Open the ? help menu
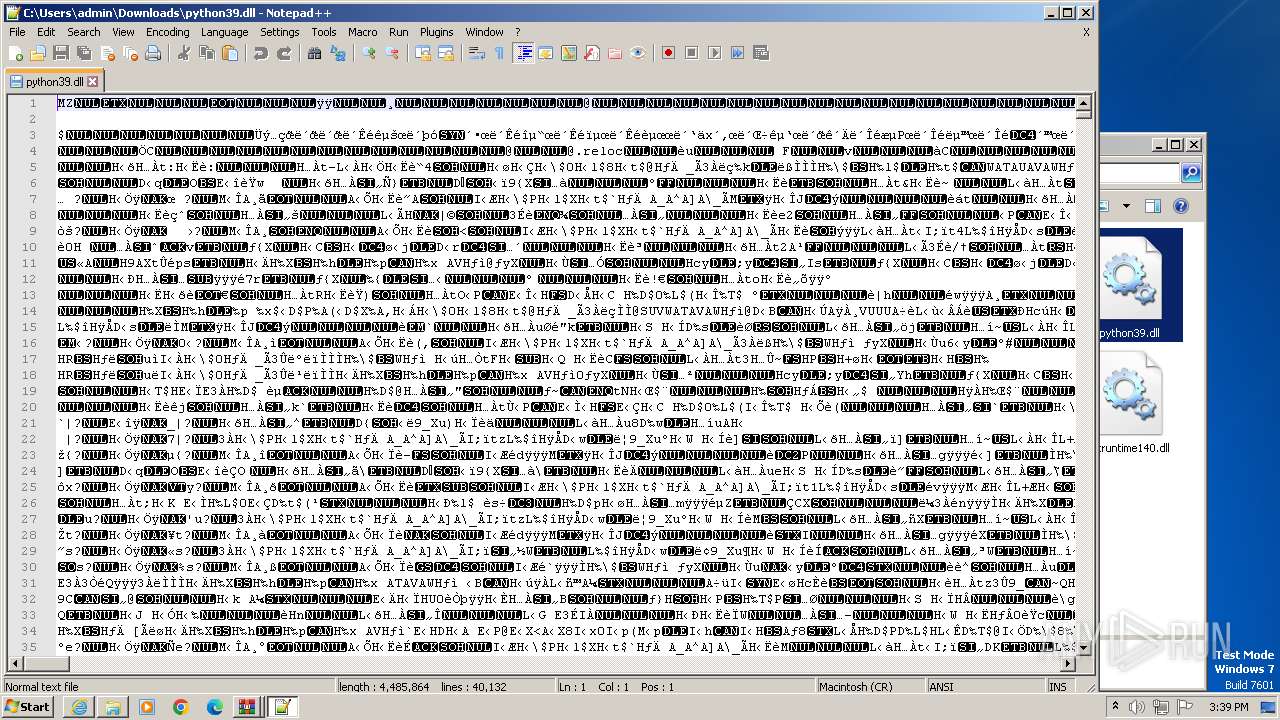Screen dimensions: 1280x720 pos(517,32)
